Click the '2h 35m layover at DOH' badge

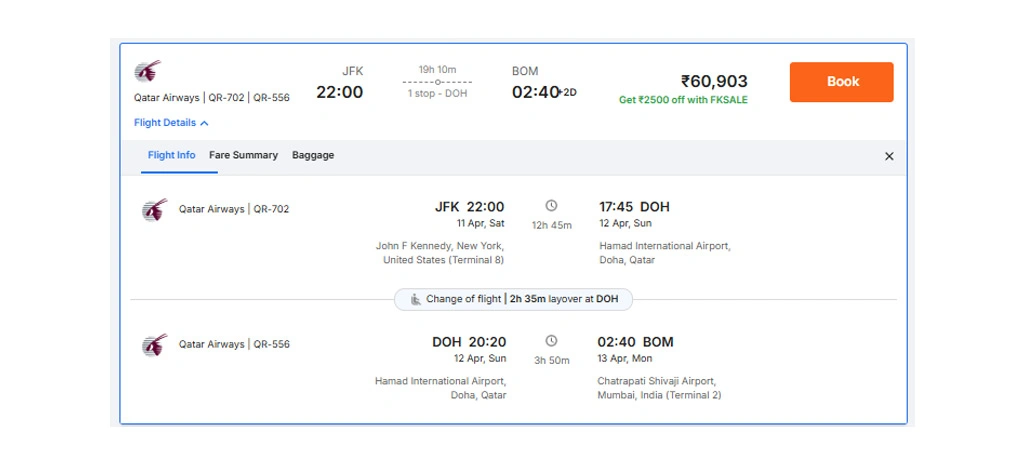[514, 299]
